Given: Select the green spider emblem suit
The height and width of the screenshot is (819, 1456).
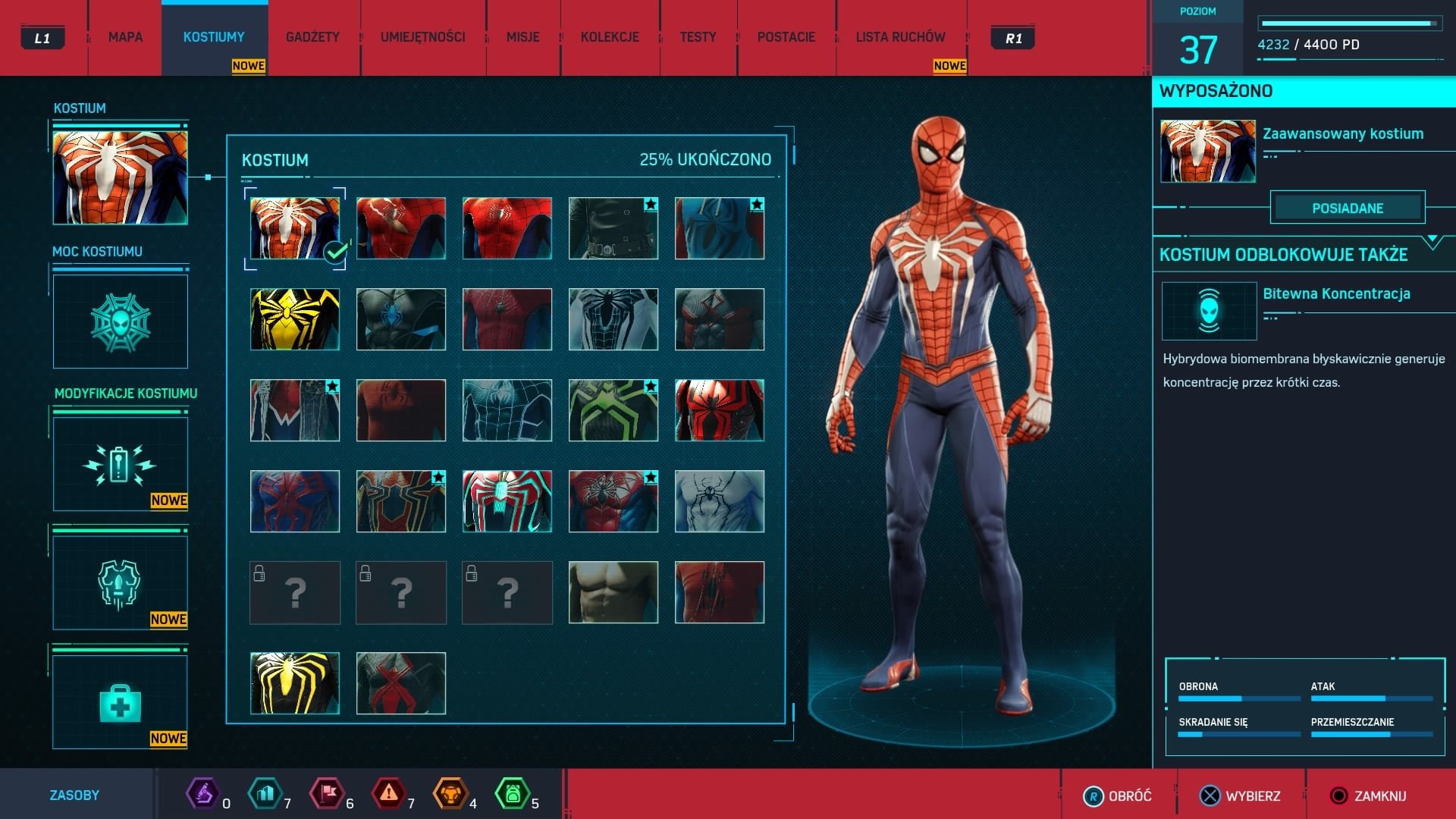Looking at the screenshot, I should [613, 410].
